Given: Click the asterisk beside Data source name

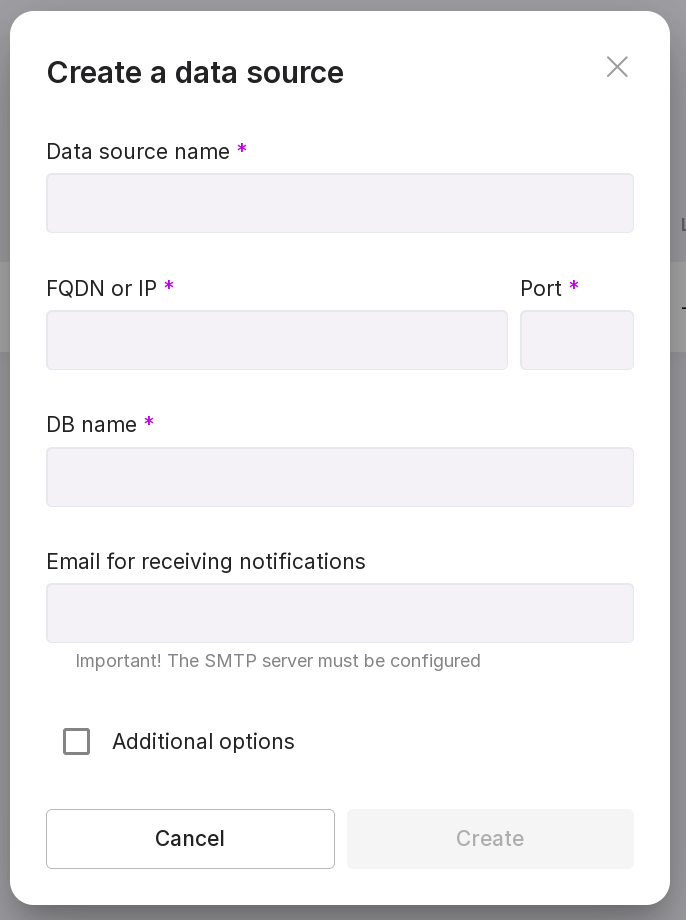Looking at the screenshot, I should point(242,150).
